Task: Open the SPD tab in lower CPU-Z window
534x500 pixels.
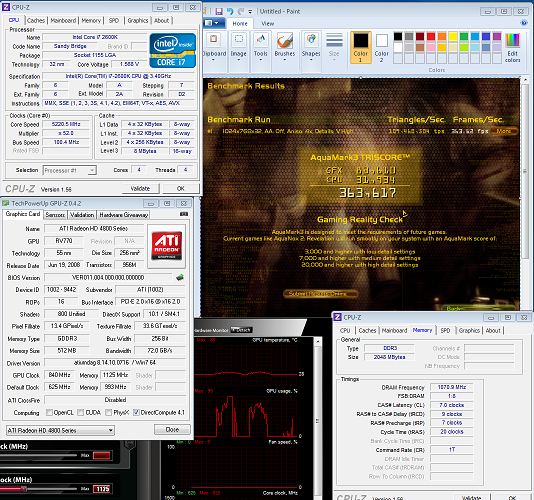Action: 445,330
